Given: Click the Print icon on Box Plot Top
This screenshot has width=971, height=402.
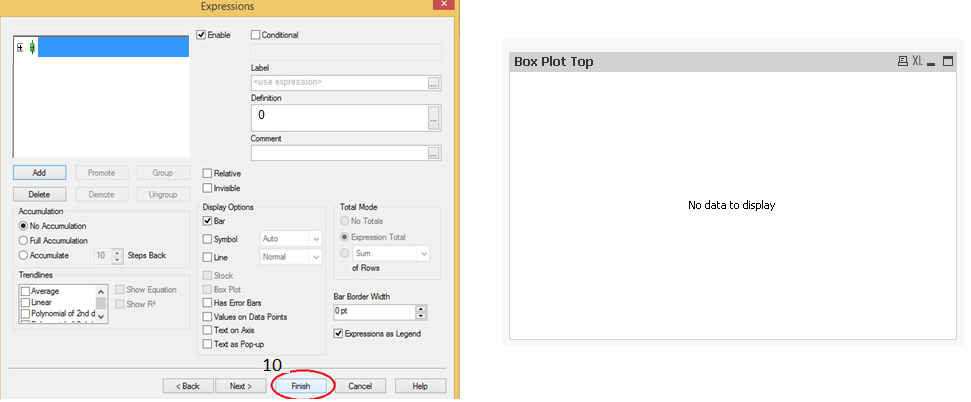Looking at the screenshot, I should point(903,62).
